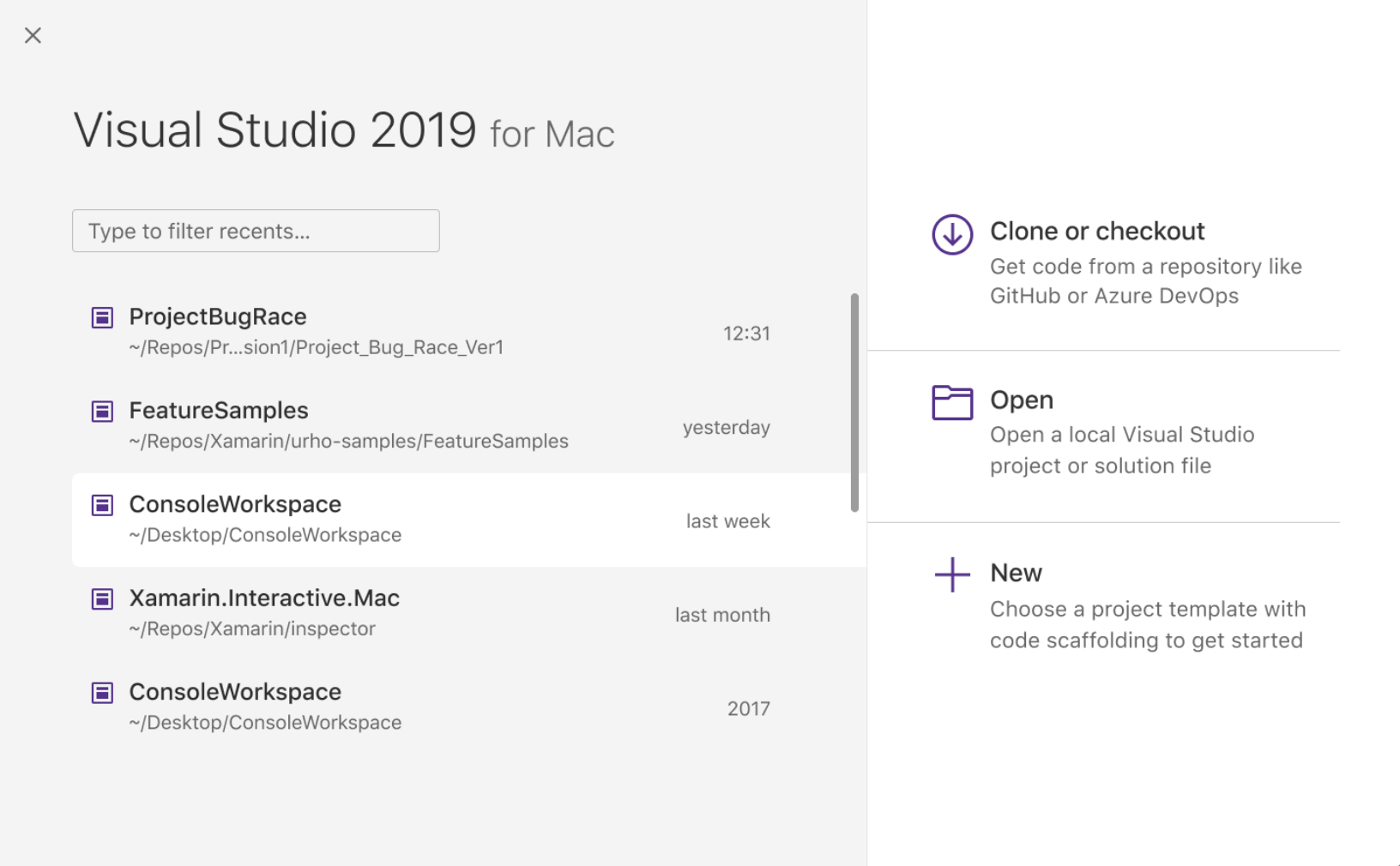Image resolution: width=1400 pixels, height=866 pixels.
Task: Click path ~/Repos/Xamarin/urho-samples/FeatureSamples
Action: point(348,442)
